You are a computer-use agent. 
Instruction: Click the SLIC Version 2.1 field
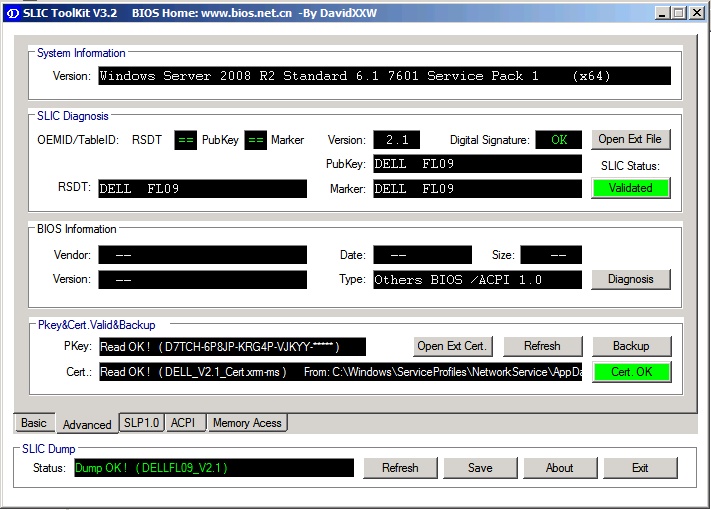tap(397, 140)
